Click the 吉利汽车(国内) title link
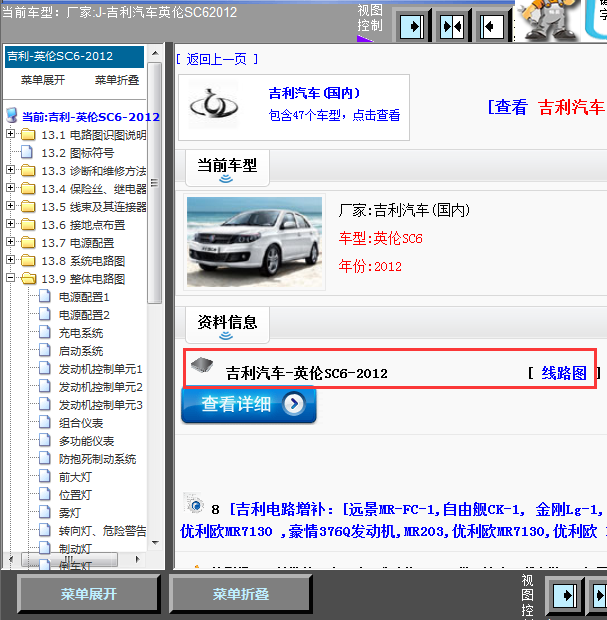 coord(314,94)
